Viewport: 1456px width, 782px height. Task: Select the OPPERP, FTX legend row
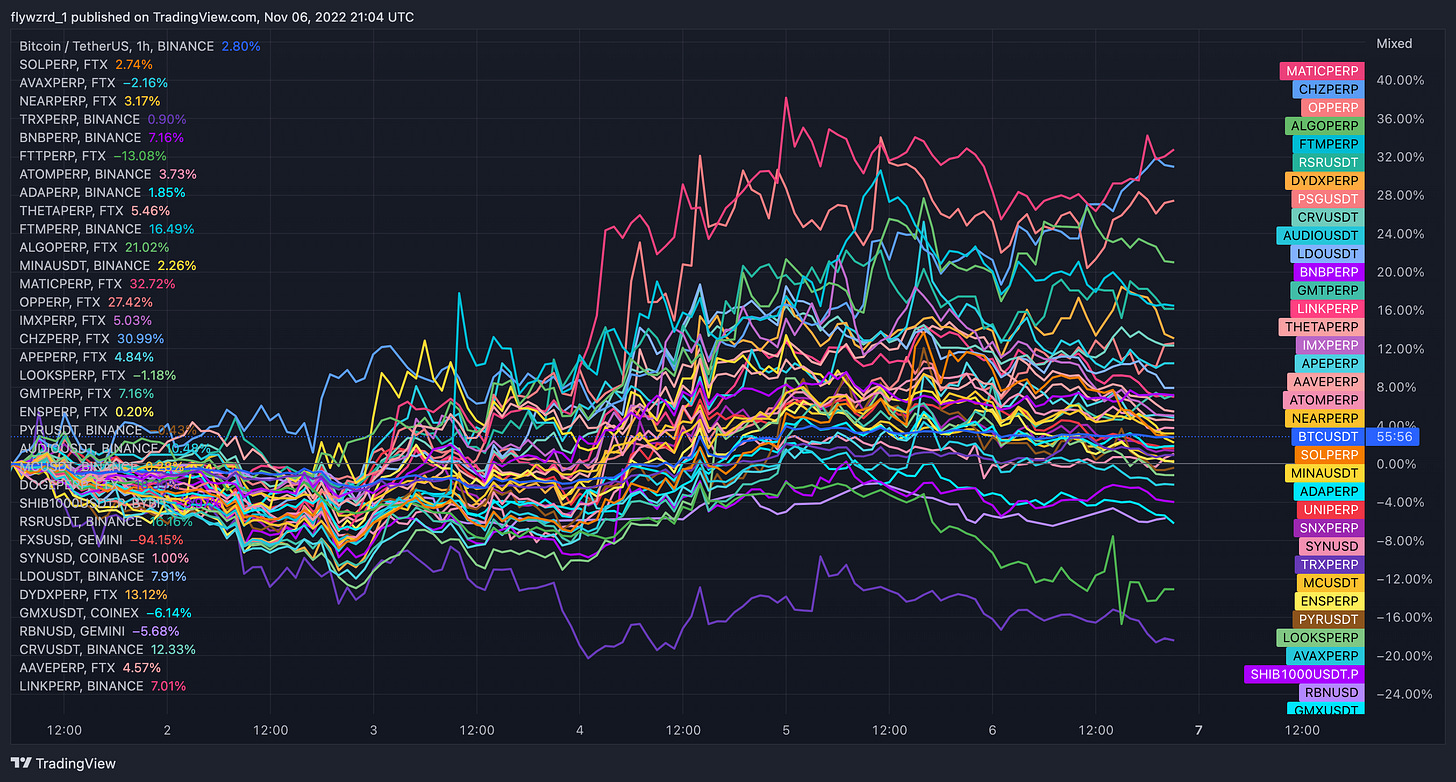click(86, 302)
